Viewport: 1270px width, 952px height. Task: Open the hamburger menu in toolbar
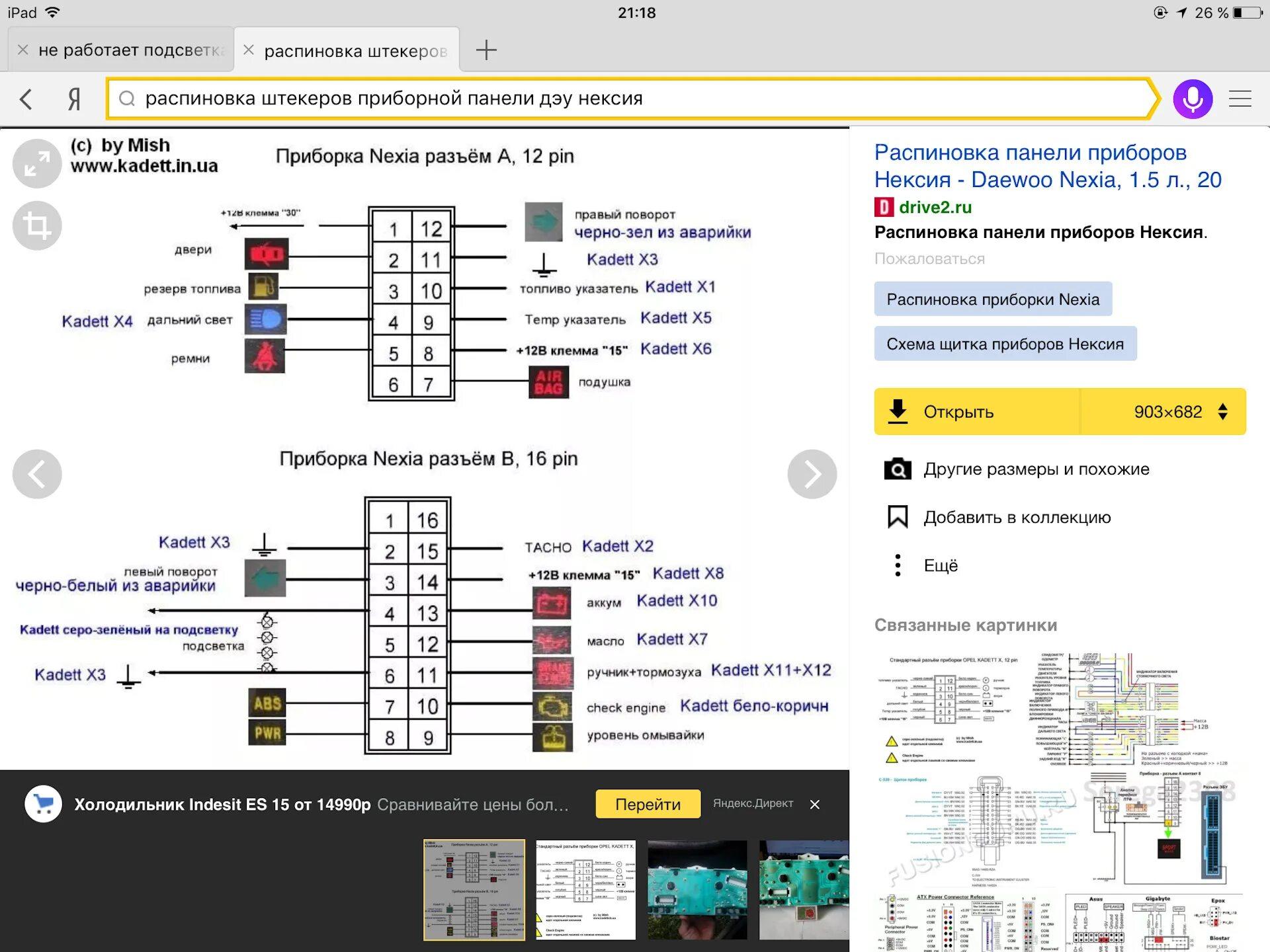pyautogui.click(x=1240, y=99)
